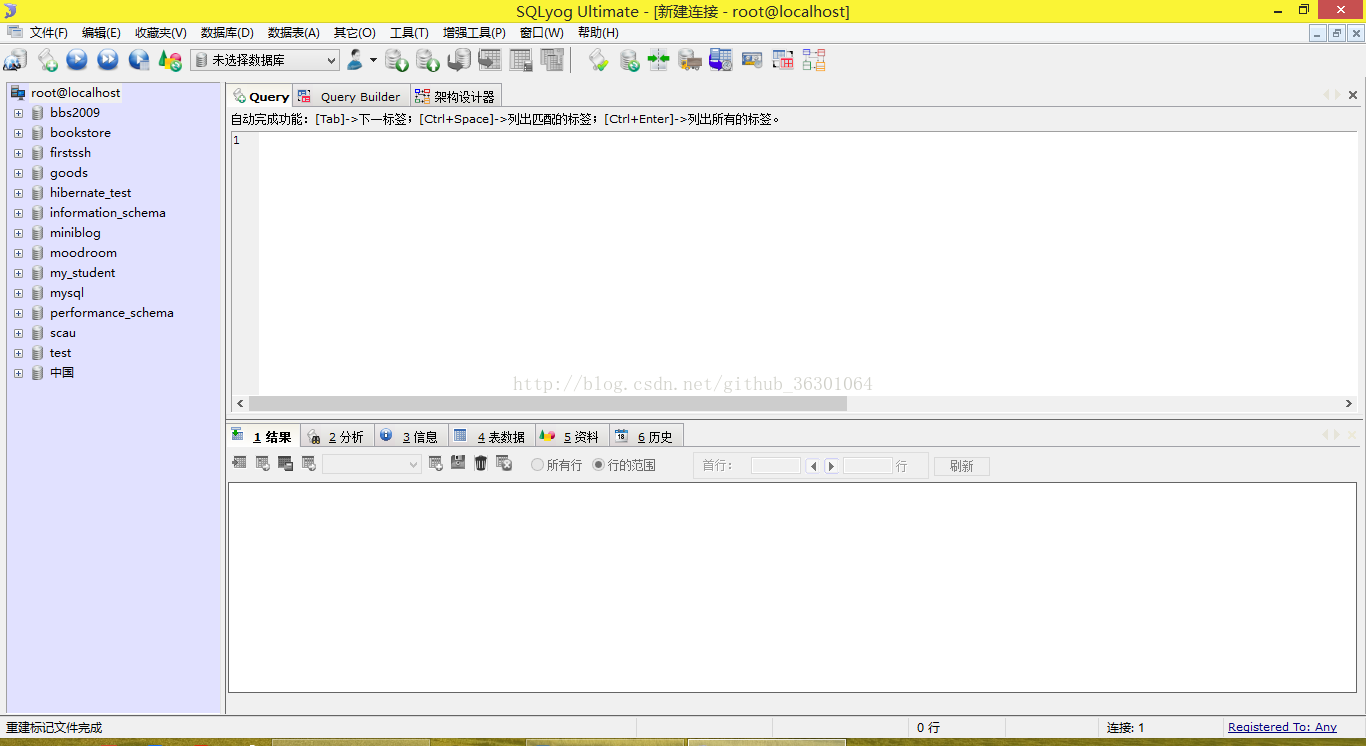Open the 帮助(H) menu

pyautogui.click(x=598, y=33)
